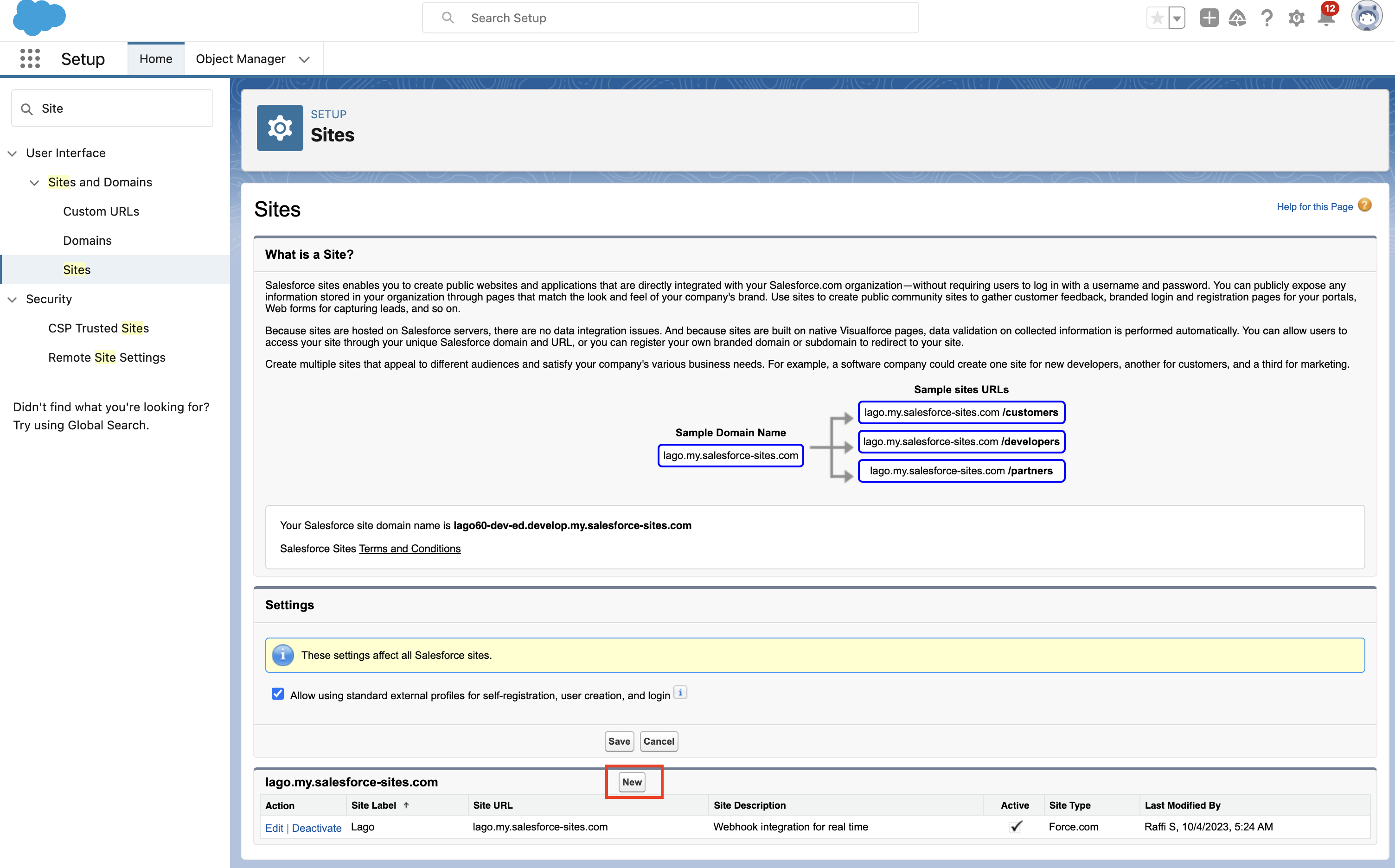This screenshot has height=868, width=1395.
Task: Open CSP Trusted Sites in the sidebar
Action: point(98,328)
